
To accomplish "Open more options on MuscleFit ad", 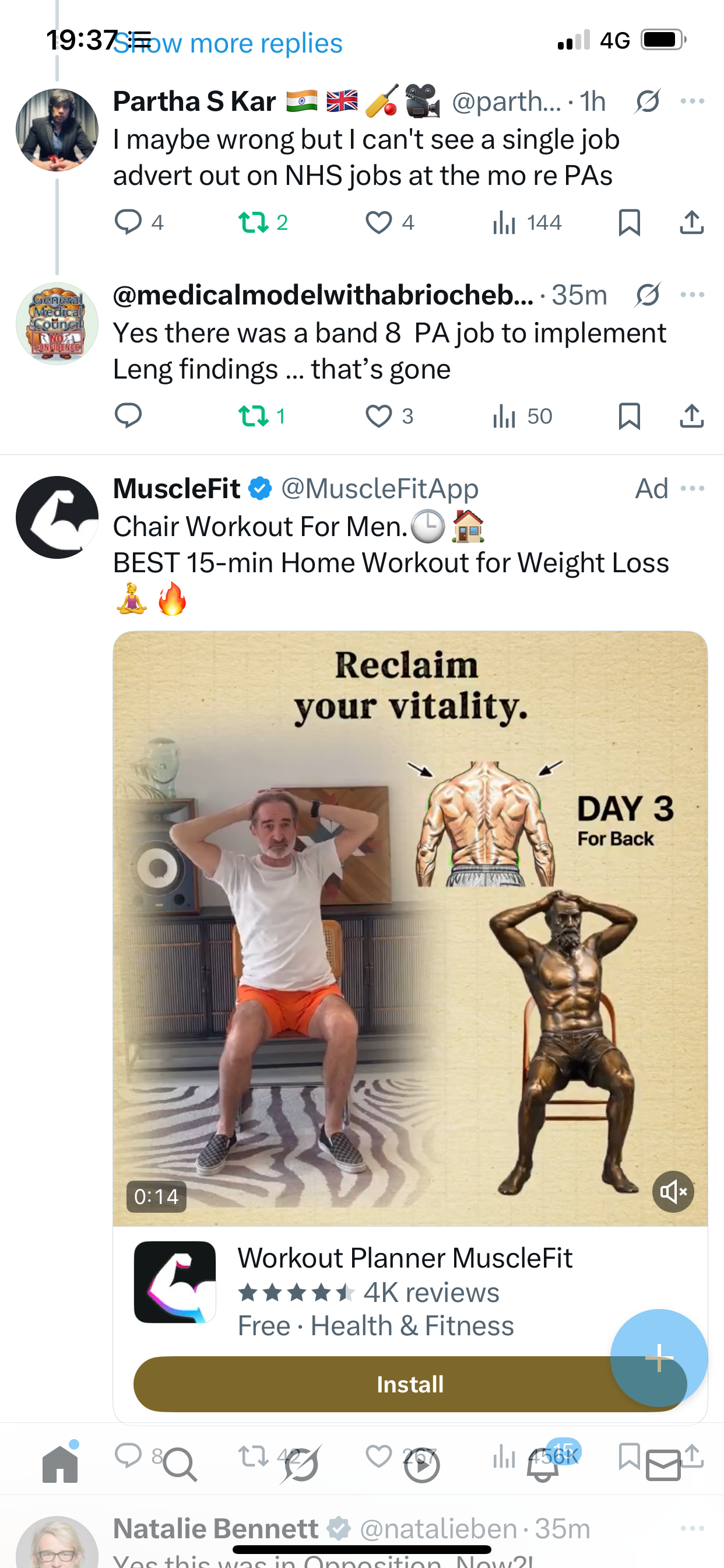I will tap(693, 488).
